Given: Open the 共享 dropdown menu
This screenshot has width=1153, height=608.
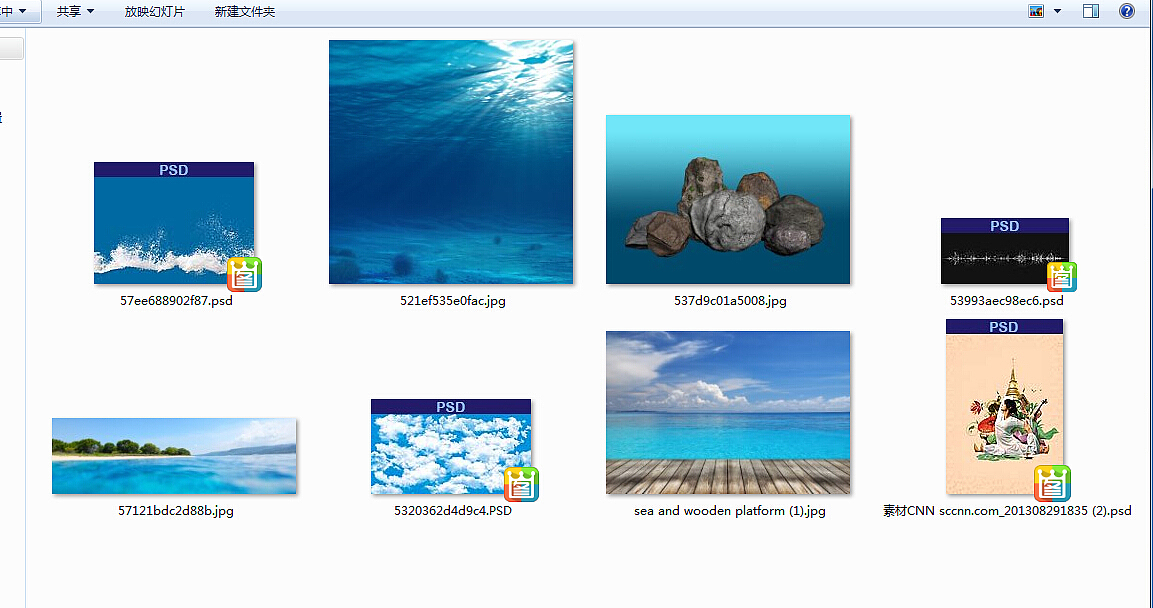Looking at the screenshot, I should pyautogui.click(x=75, y=12).
